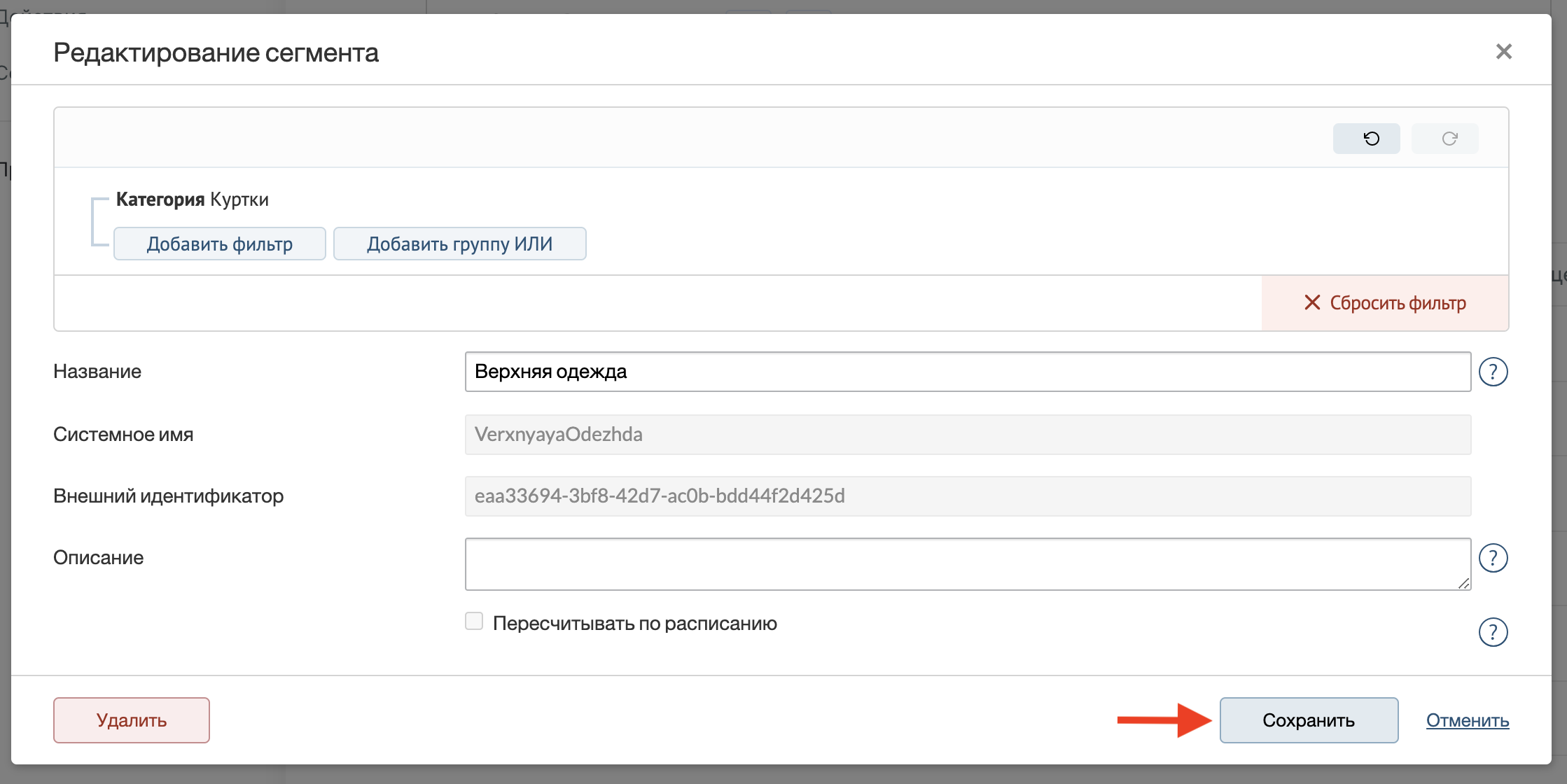
Task: Open help icon next to Название field
Action: point(1493,372)
